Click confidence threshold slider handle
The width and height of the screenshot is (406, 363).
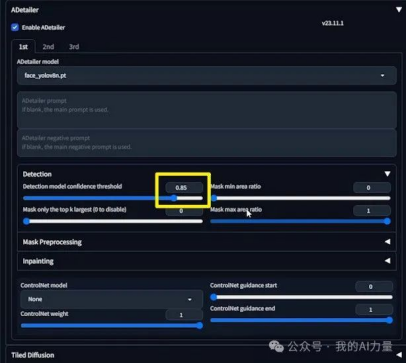[174, 198]
